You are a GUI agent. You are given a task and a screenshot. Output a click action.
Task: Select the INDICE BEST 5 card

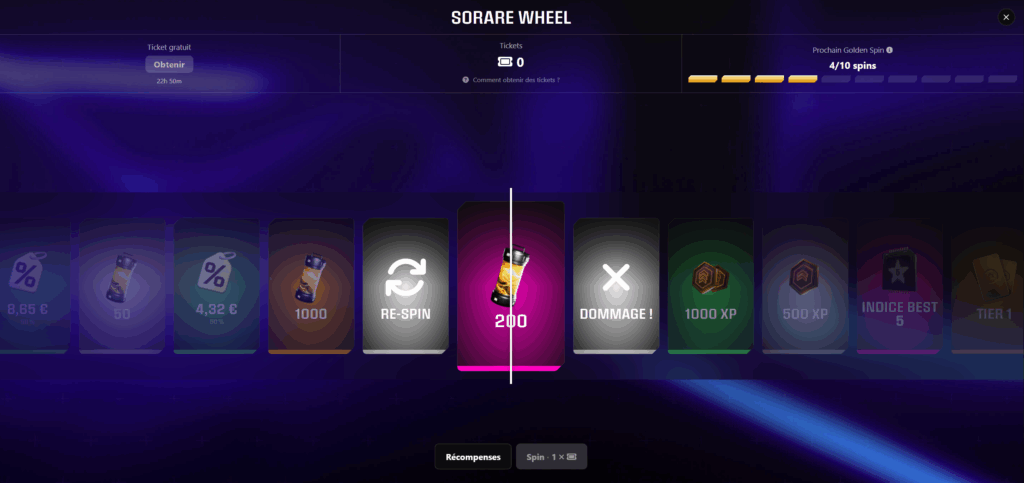point(899,286)
